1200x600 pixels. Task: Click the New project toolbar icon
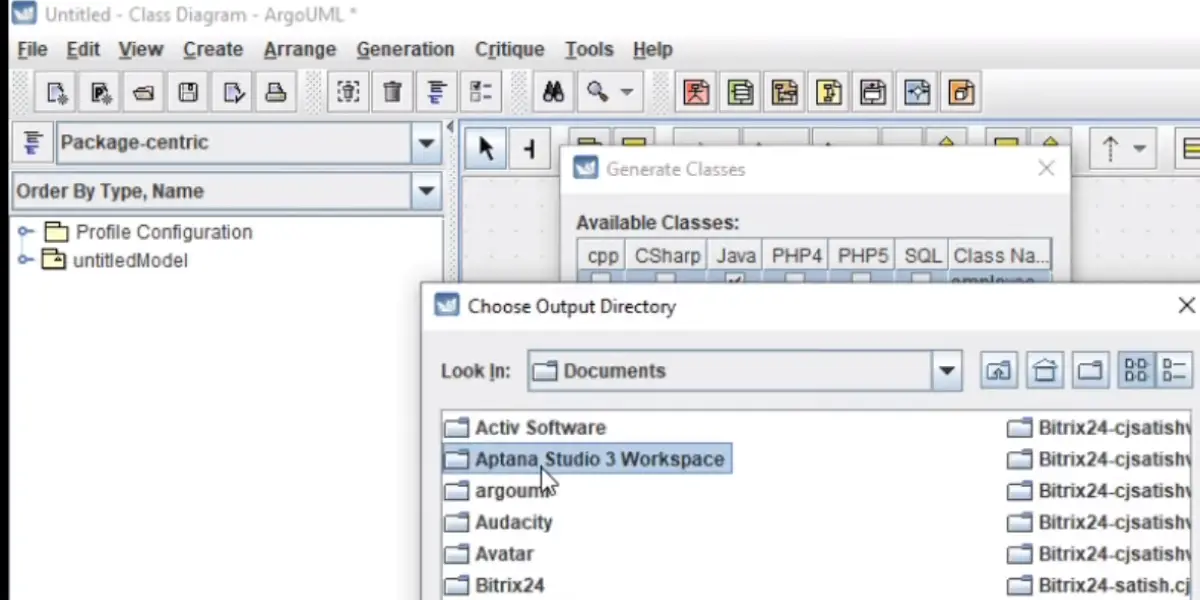56,93
